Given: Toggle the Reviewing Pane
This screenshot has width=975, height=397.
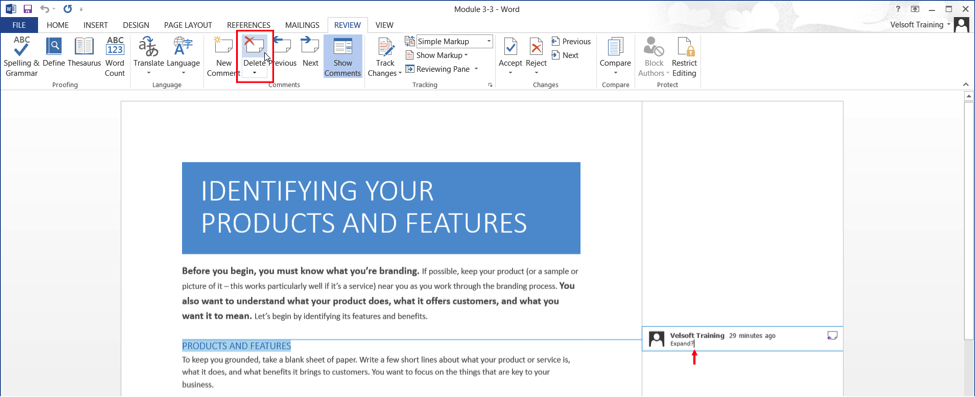Looking at the screenshot, I should click(442, 69).
